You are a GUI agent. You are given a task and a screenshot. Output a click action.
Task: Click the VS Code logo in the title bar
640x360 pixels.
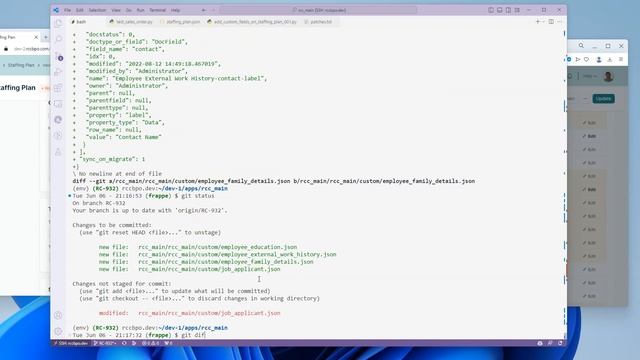56,10
